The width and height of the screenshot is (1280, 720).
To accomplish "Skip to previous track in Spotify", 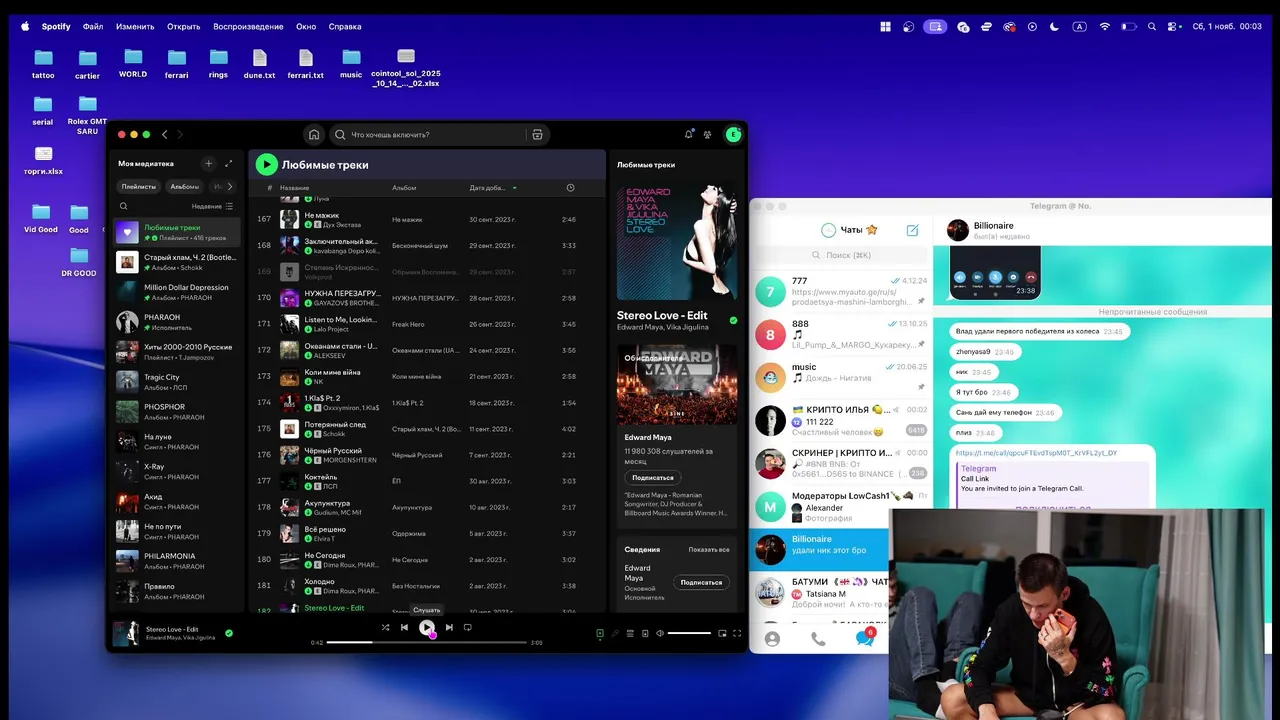I will click(404, 627).
